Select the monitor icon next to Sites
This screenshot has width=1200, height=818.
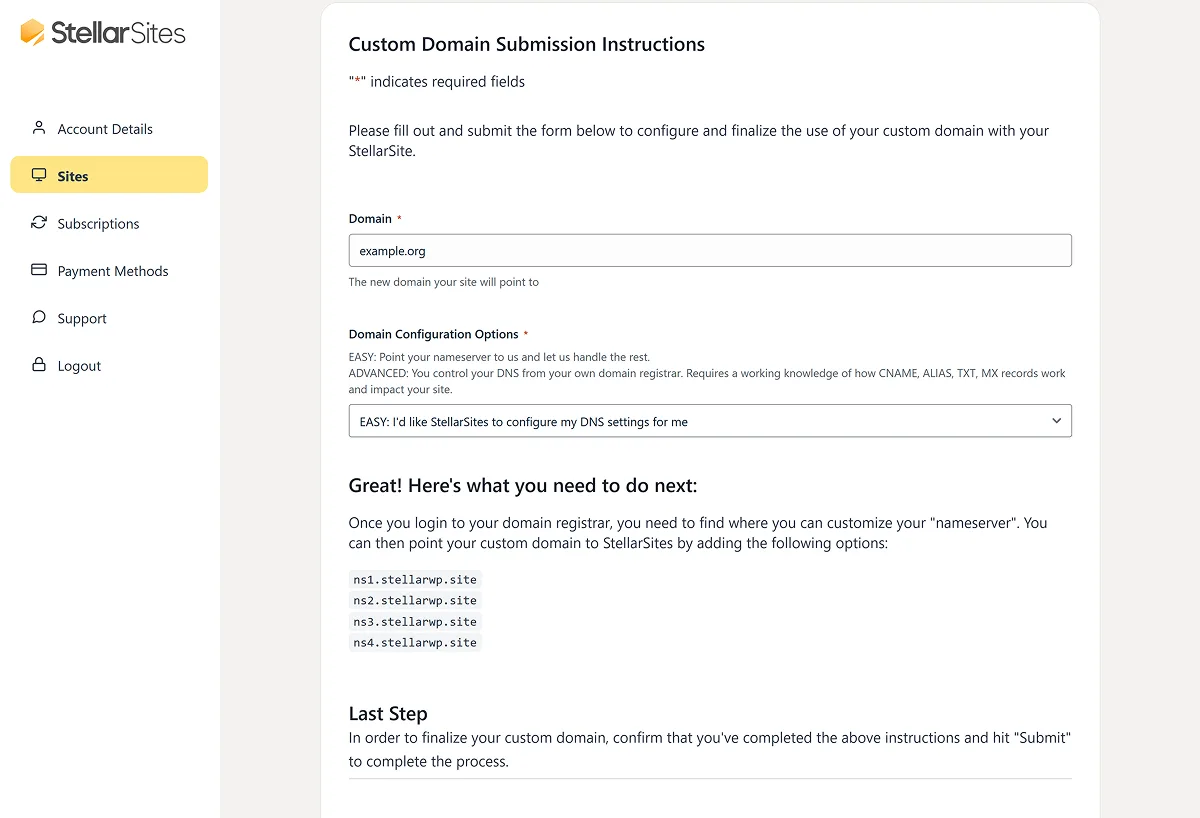point(39,175)
